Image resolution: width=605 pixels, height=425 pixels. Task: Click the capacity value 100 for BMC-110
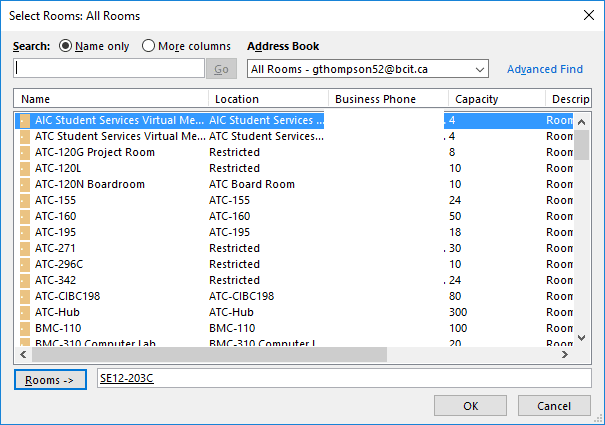458,328
